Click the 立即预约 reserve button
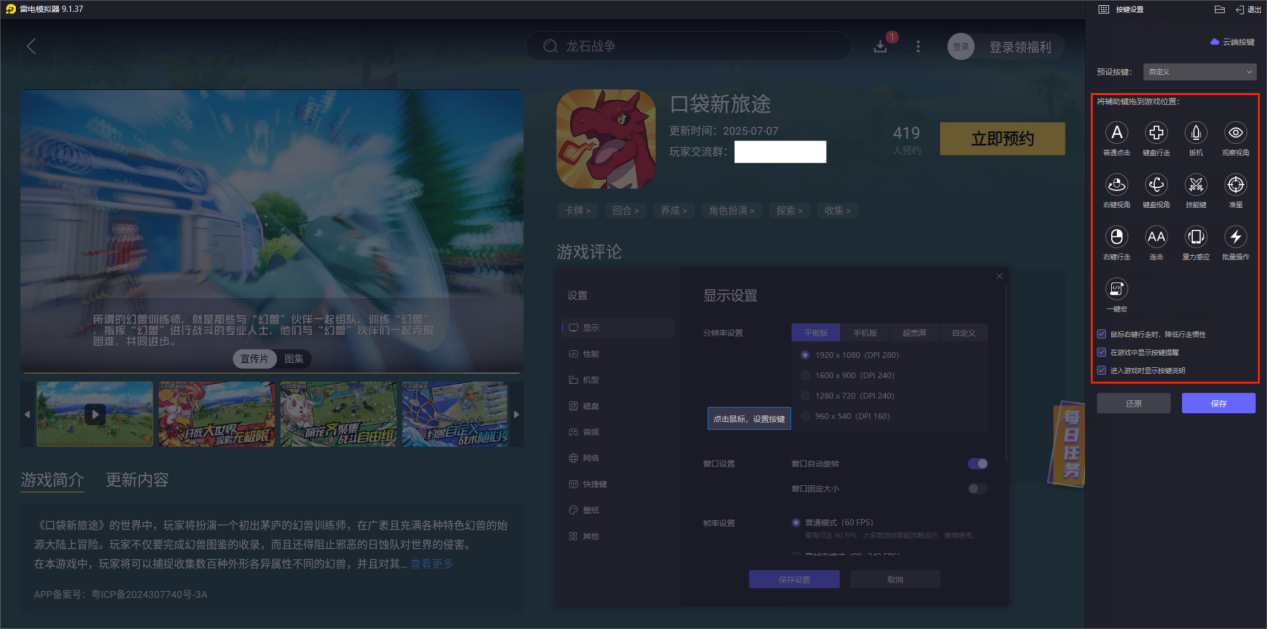 1002,139
